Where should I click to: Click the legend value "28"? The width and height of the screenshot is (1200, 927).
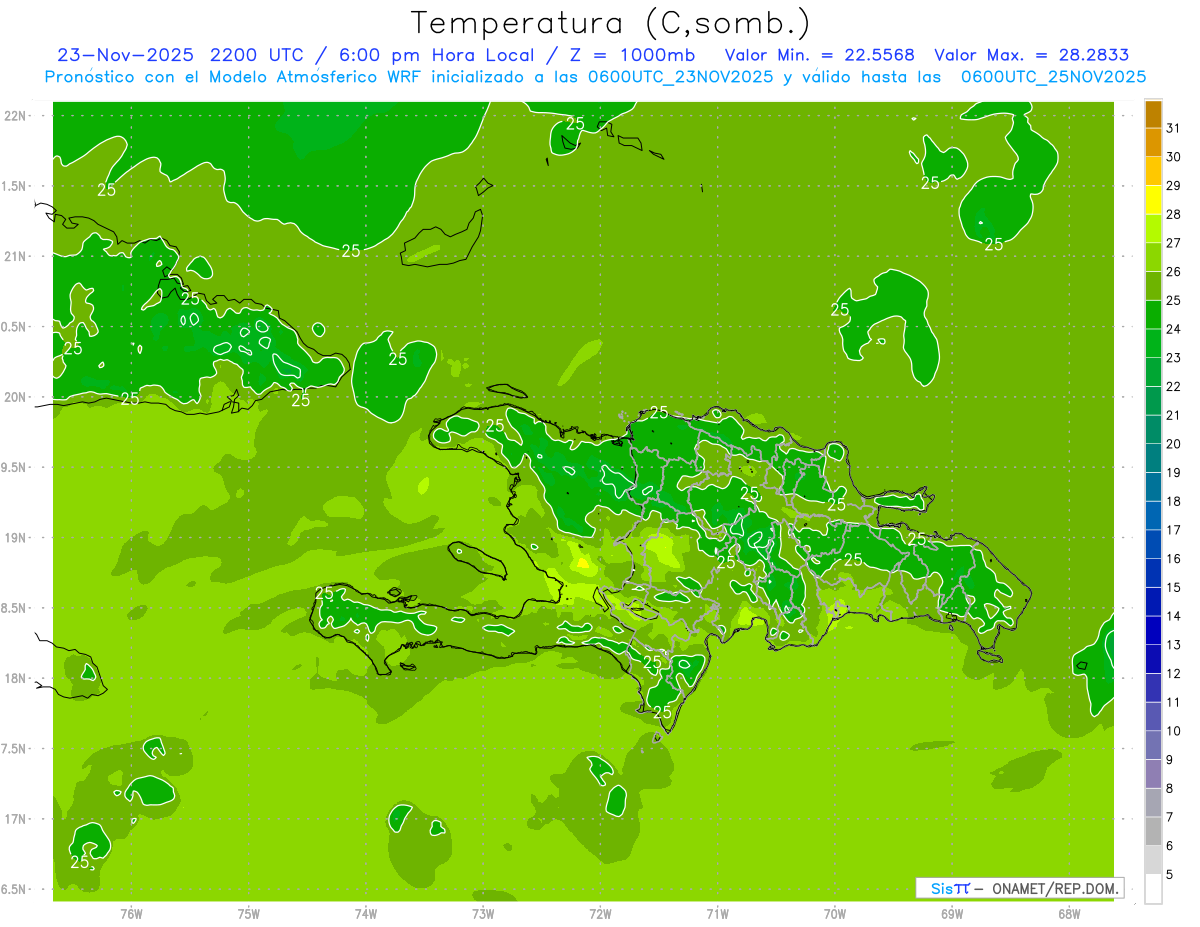1173,214
